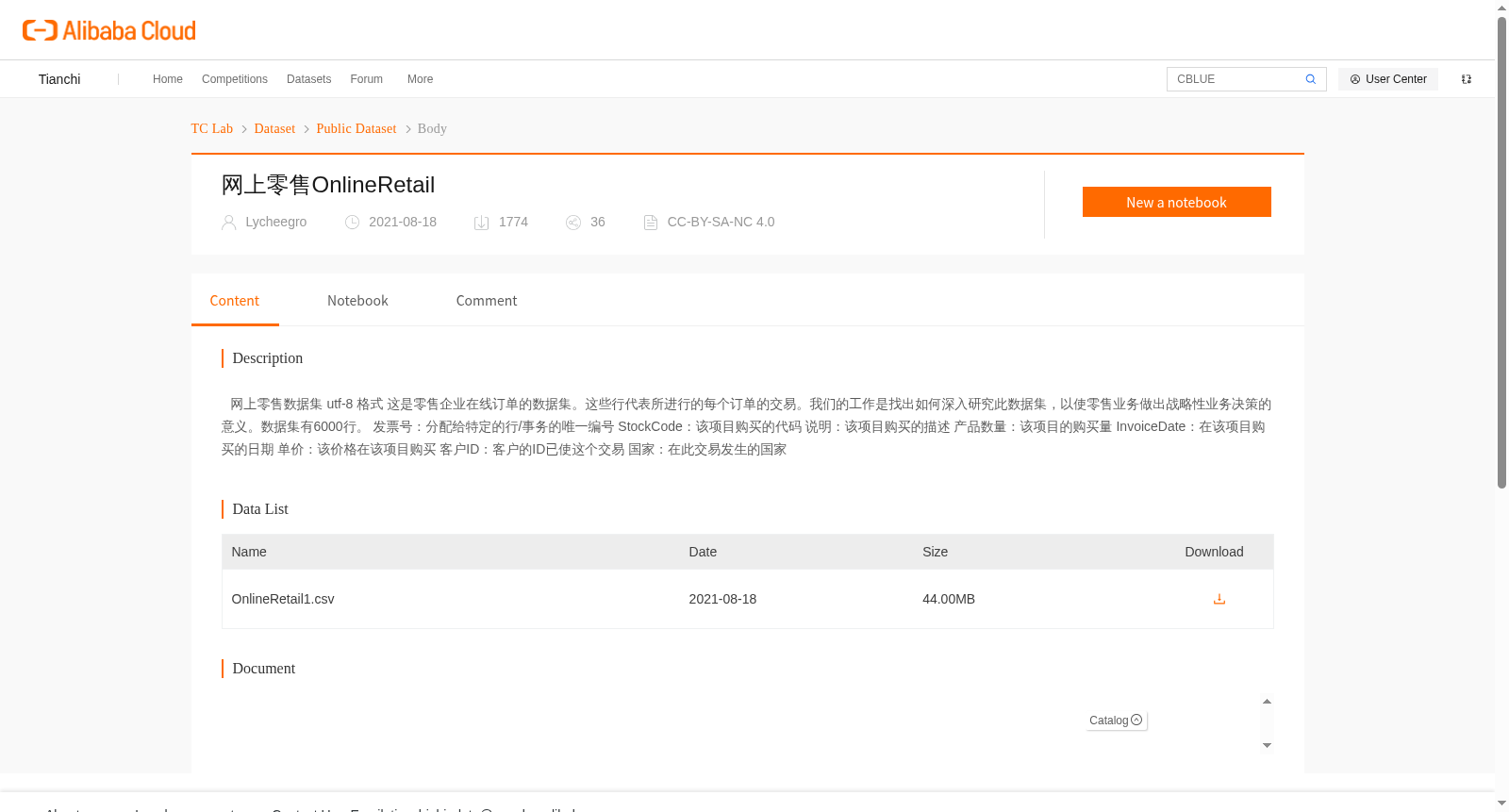The height and width of the screenshot is (812, 1509).
Task: Go to Public Dataset breadcrumb
Action: [x=357, y=128]
